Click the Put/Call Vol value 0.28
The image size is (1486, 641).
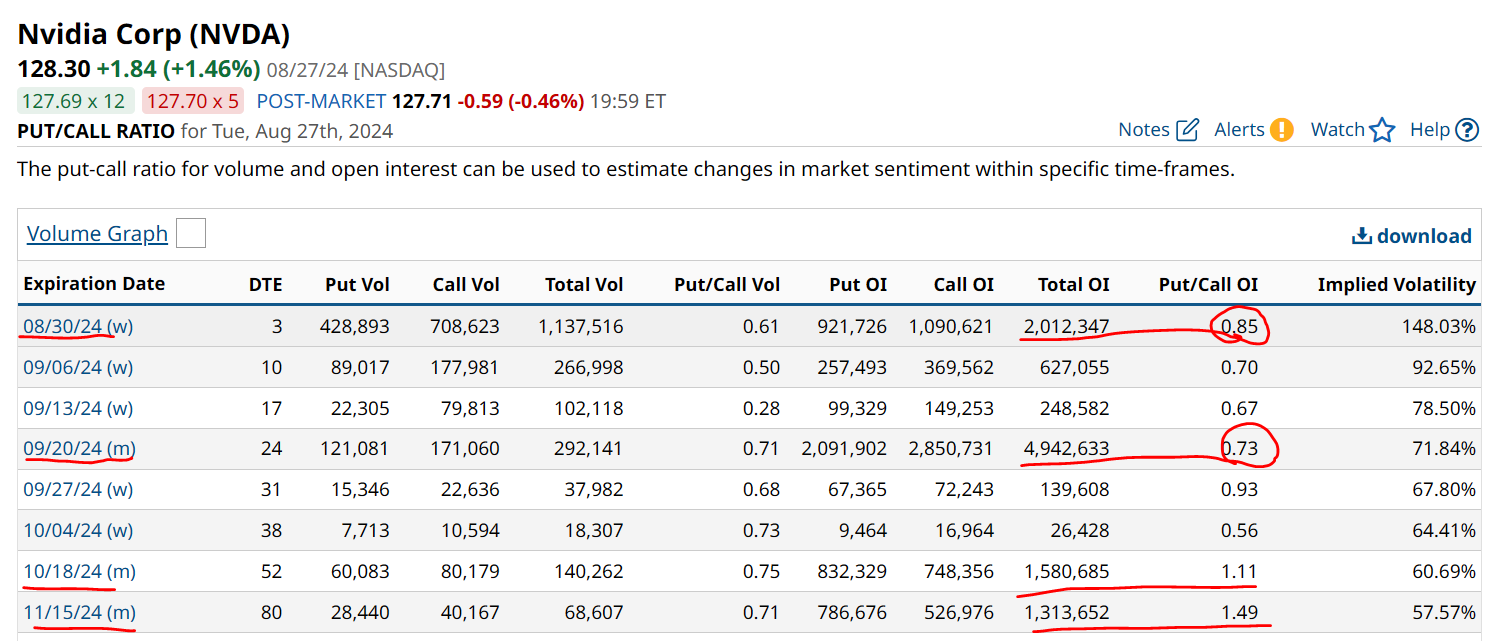tap(762, 408)
